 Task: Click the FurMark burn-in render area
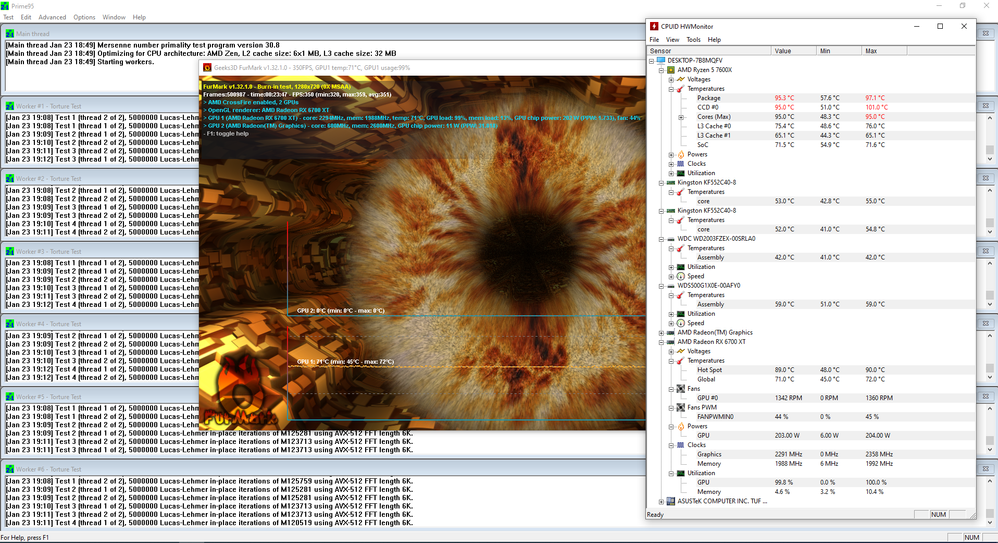422,252
